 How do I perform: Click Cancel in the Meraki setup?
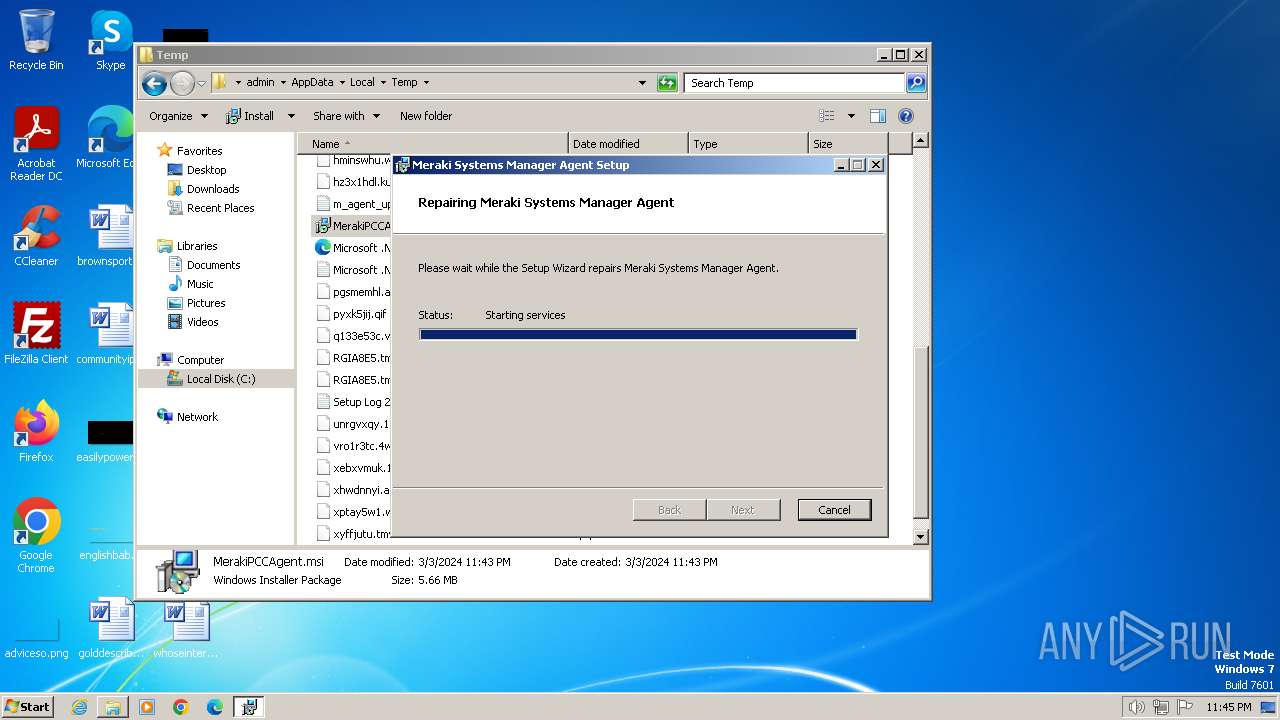[x=834, y=510]
